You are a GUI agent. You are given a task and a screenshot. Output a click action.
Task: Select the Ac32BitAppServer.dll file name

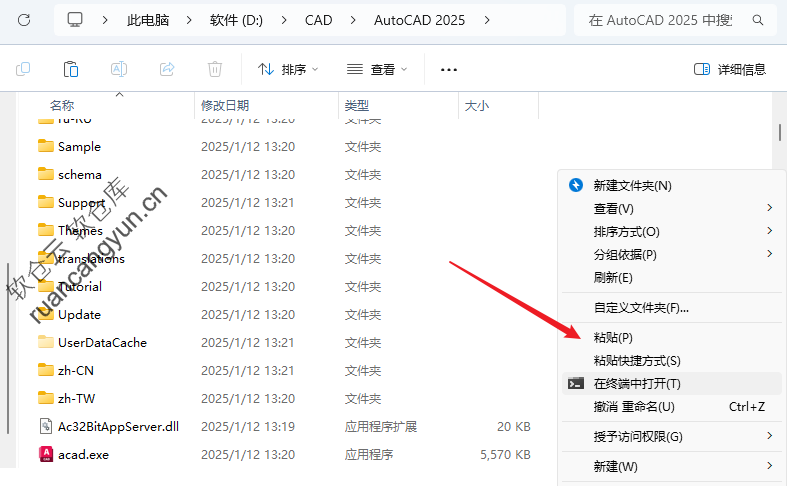[118, 427]
